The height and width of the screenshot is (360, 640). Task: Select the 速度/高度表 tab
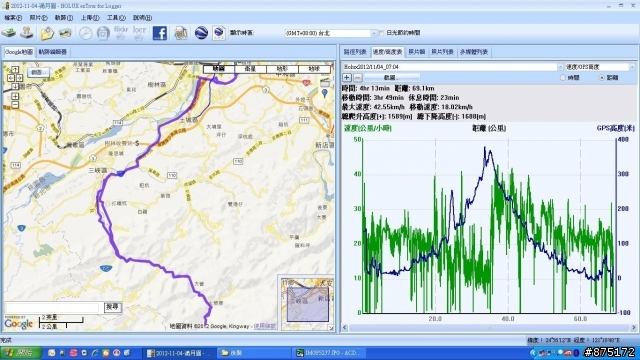[x=387, y=52]
